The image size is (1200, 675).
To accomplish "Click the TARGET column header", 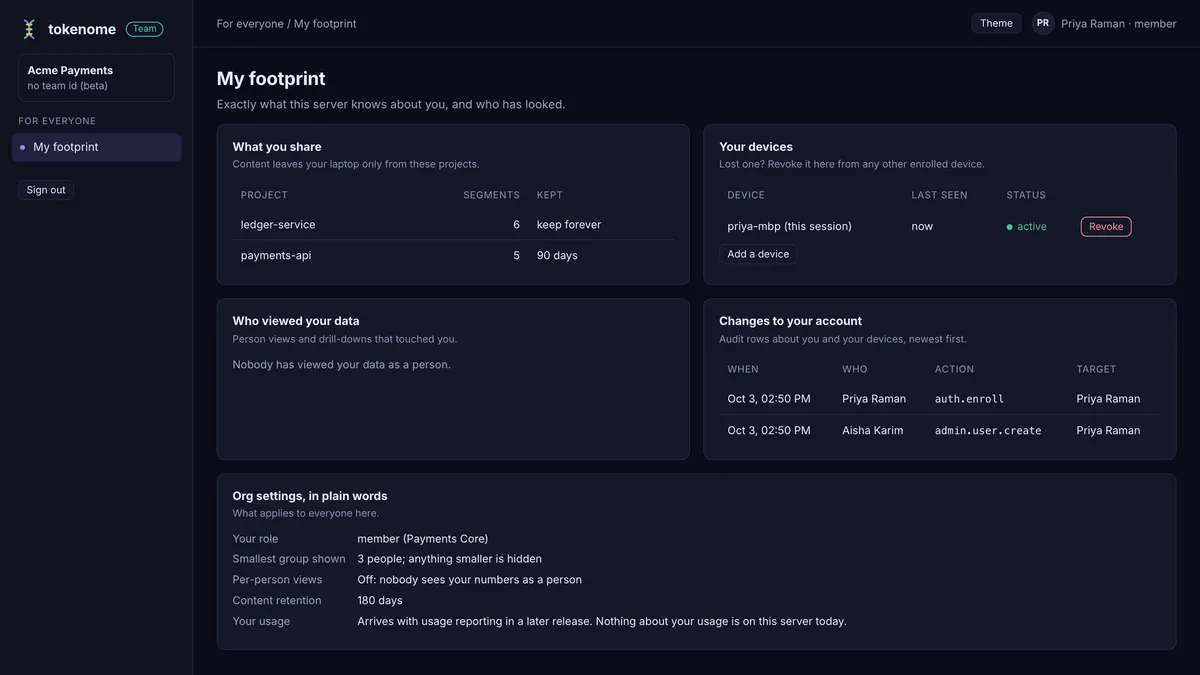I will pos(1096,369).
